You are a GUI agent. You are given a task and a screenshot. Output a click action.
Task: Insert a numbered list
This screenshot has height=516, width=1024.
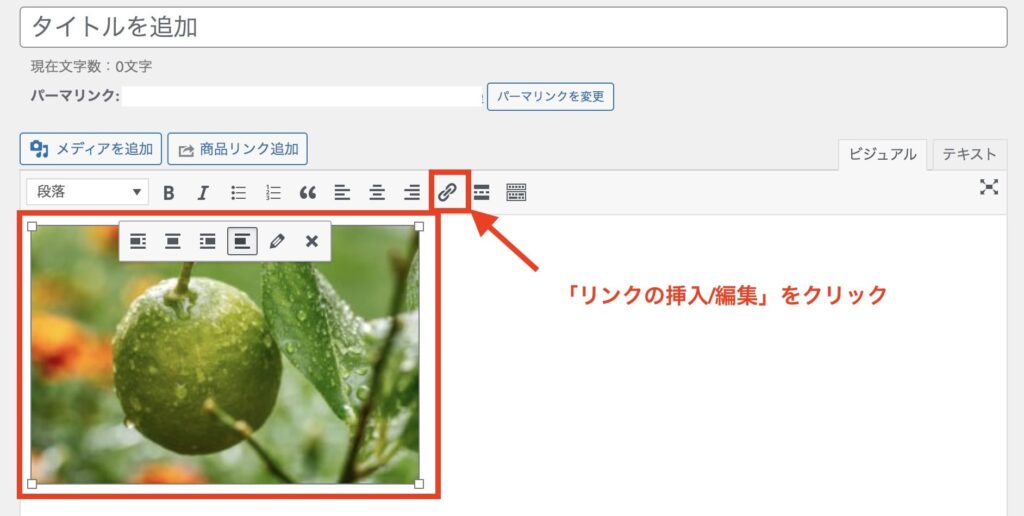(273, 193)
